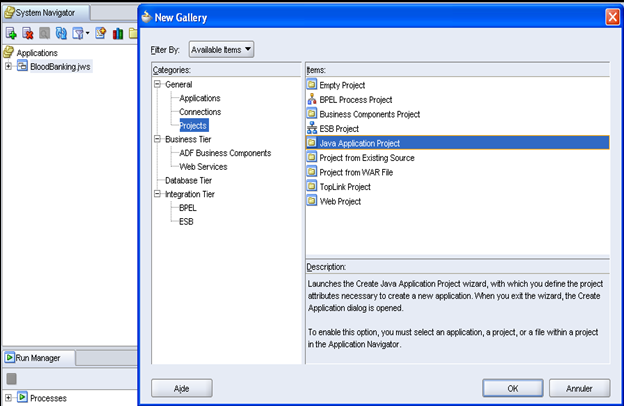Click the stop square in Run Manager
Viewport: 624px width, 406px height.
pyautogui.click(x=12, y=379)
